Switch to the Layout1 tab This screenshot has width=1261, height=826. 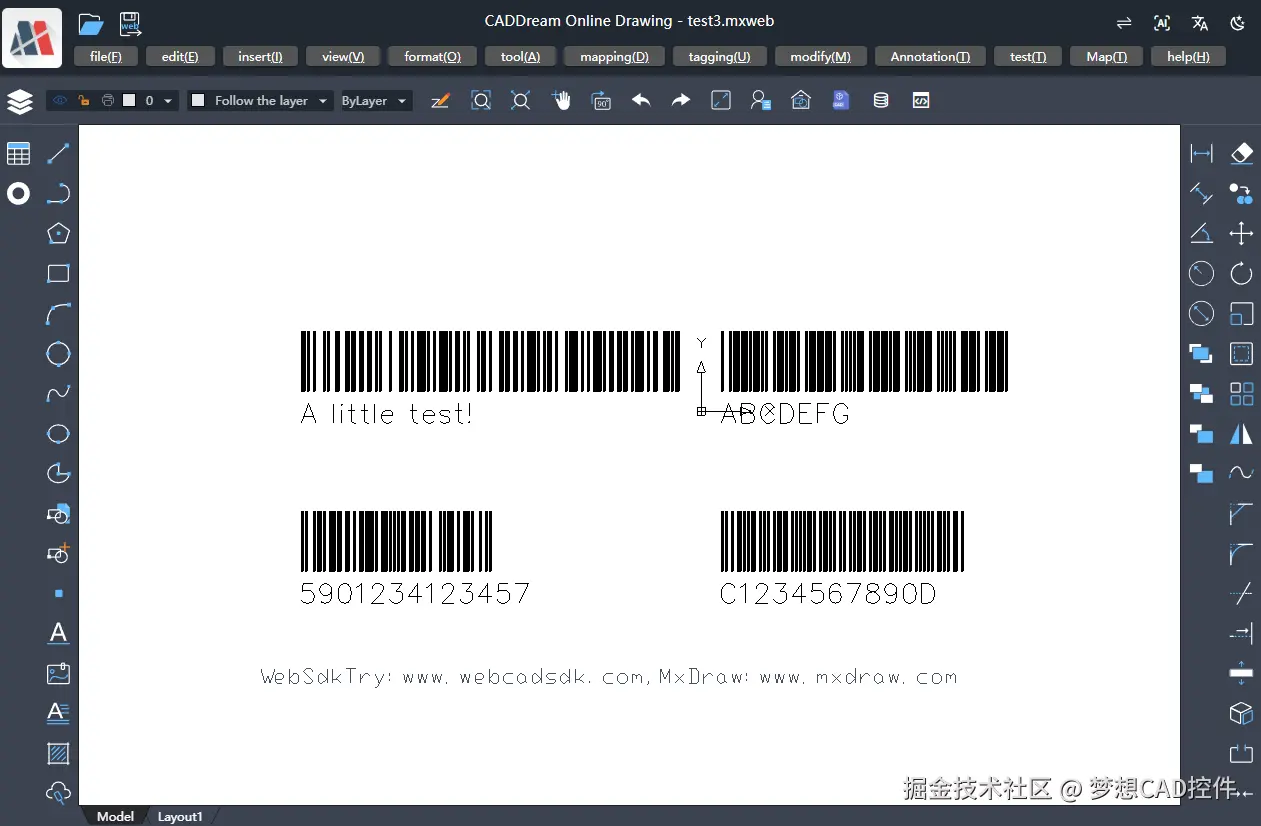click(x=180, y=816)
